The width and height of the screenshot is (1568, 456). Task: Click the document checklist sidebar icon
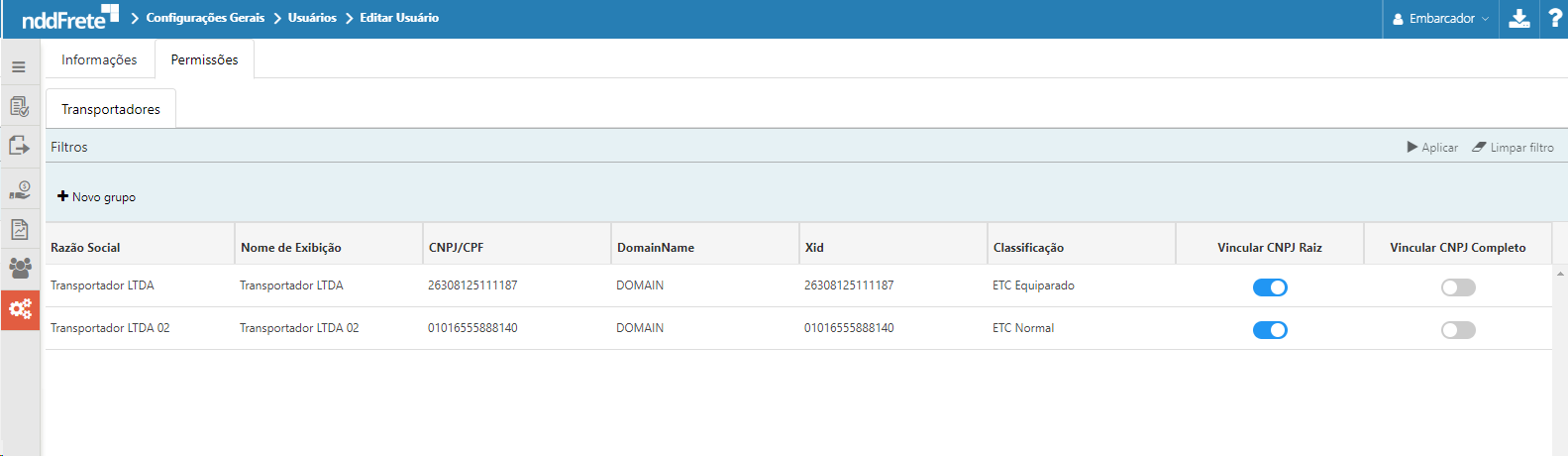coord(19,107)
